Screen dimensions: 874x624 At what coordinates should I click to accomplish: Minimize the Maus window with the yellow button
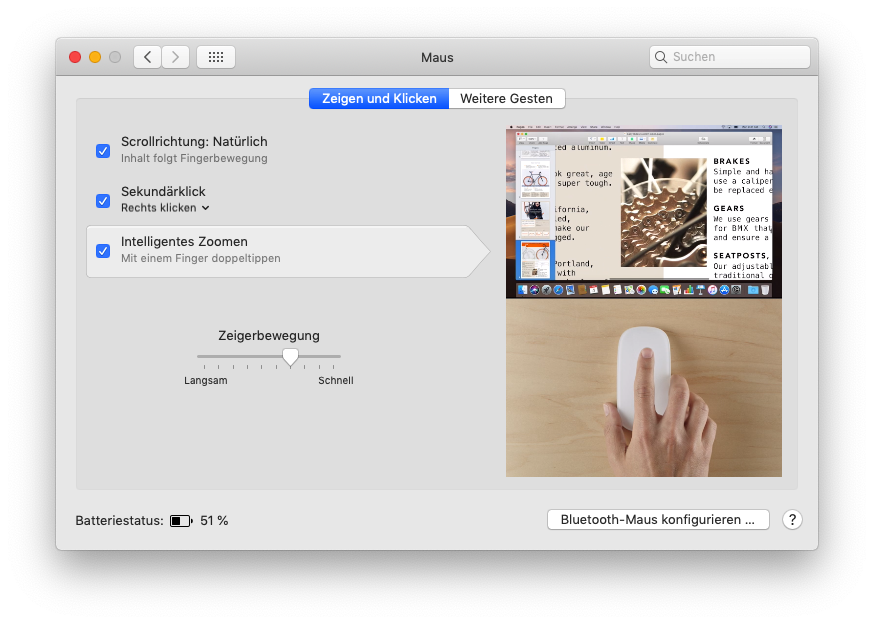pos(95,57)
